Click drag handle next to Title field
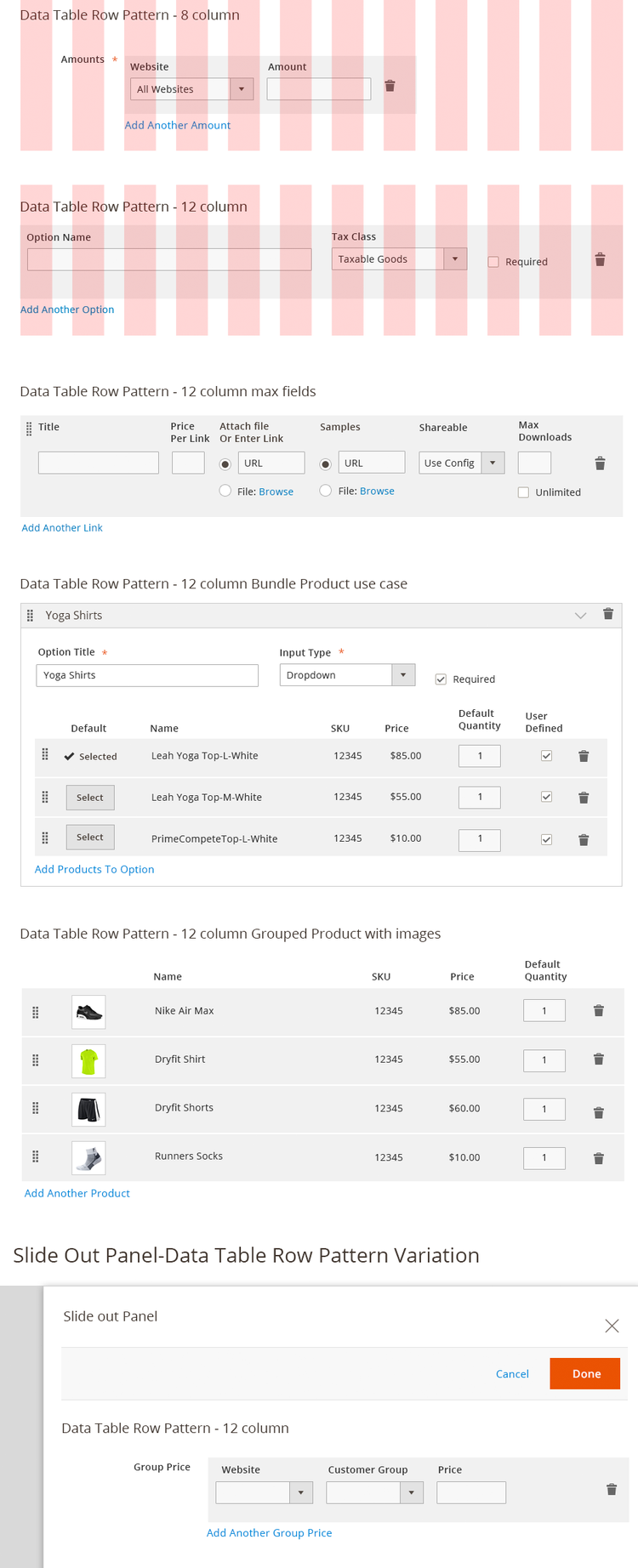 (x=29, y=429)
